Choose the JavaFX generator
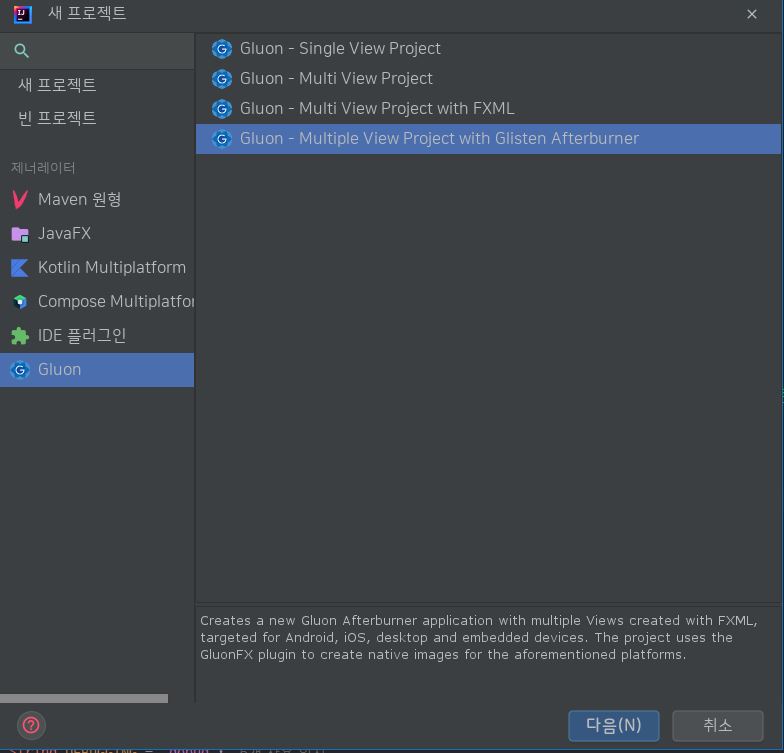Image resolution: width=784 pixels, height=753 pixels. pyautogui.click(x=97, y=234)
